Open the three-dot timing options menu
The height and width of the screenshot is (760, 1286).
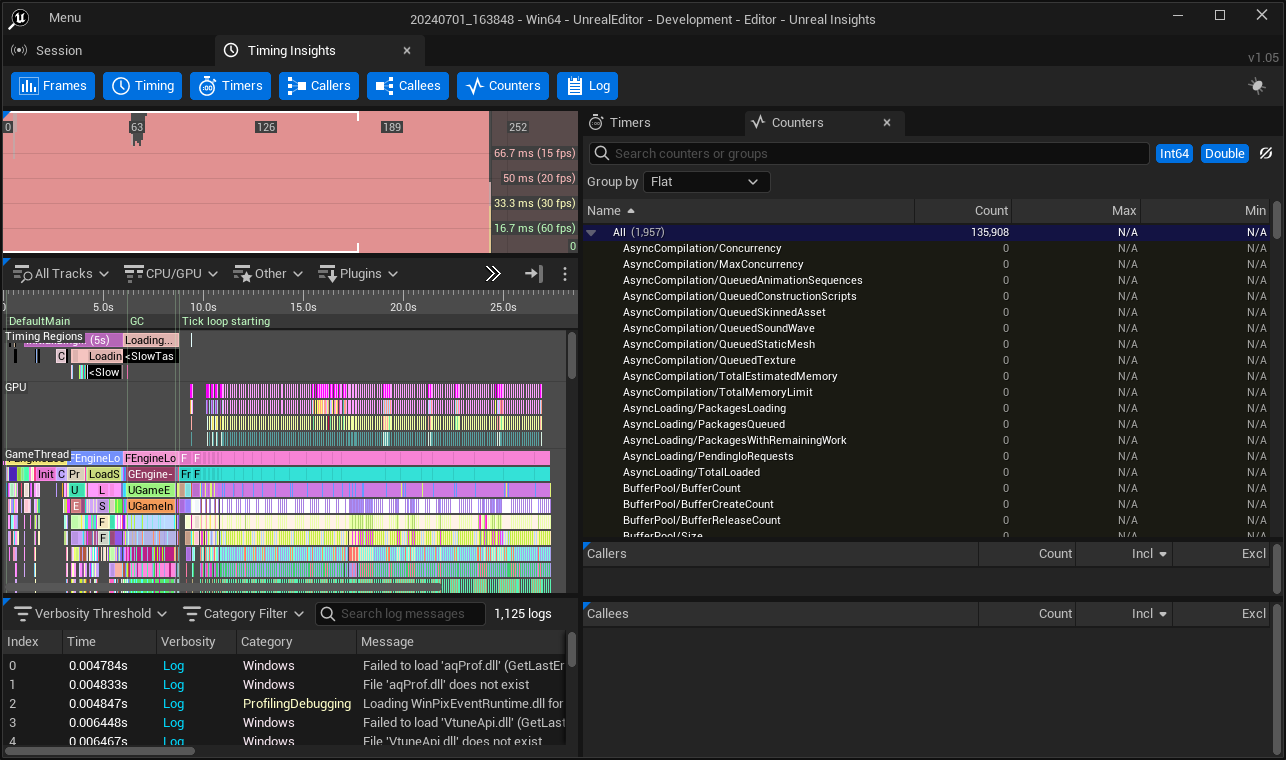point(565,273)
